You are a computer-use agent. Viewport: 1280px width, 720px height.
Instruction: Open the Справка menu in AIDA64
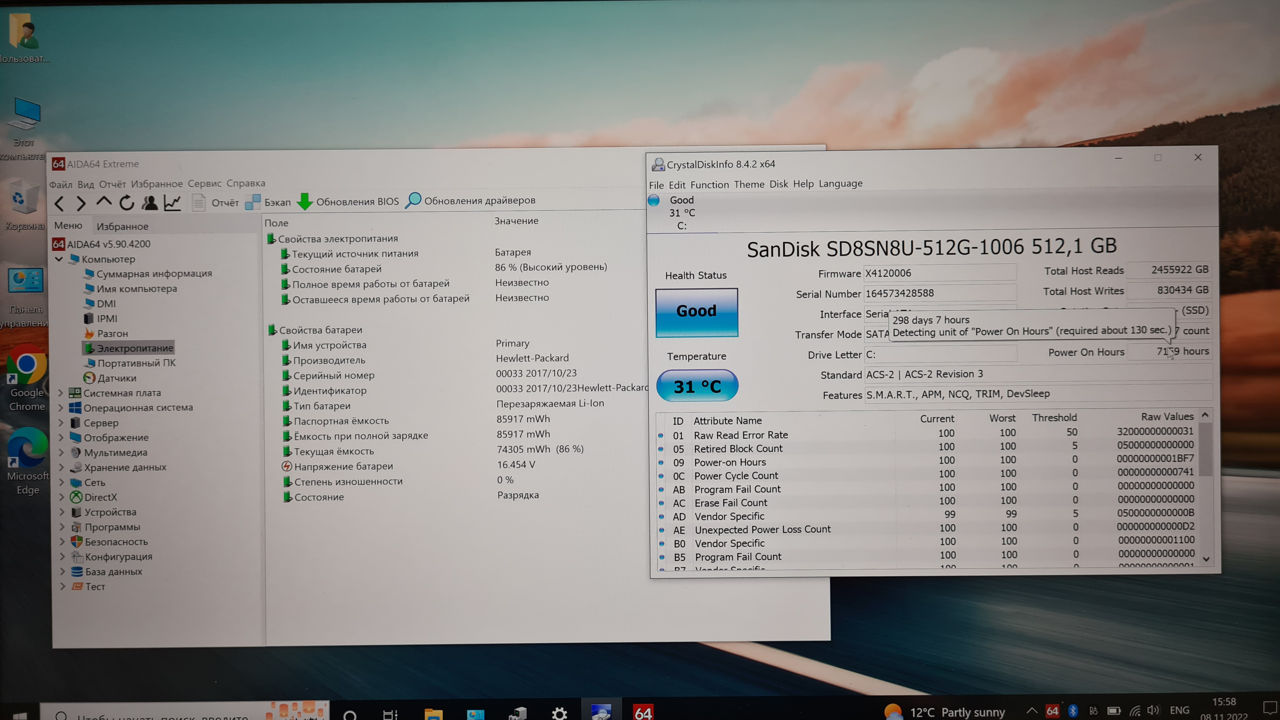246,183
